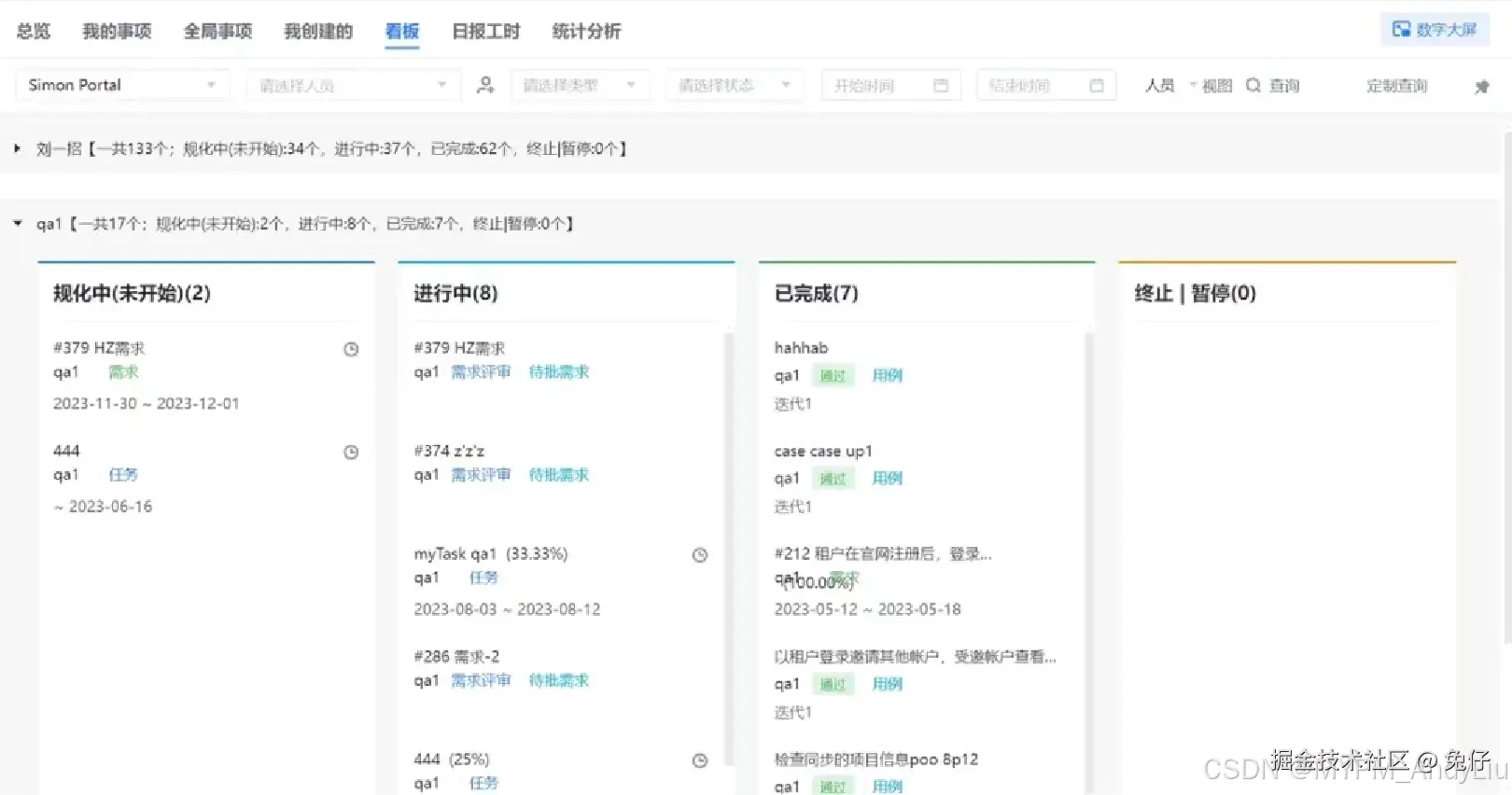Screen dimensions: 1512x795
Task: Open the myTask qa1 (33.33%) card
Action: pyautogui.click(x=491, y=553)
